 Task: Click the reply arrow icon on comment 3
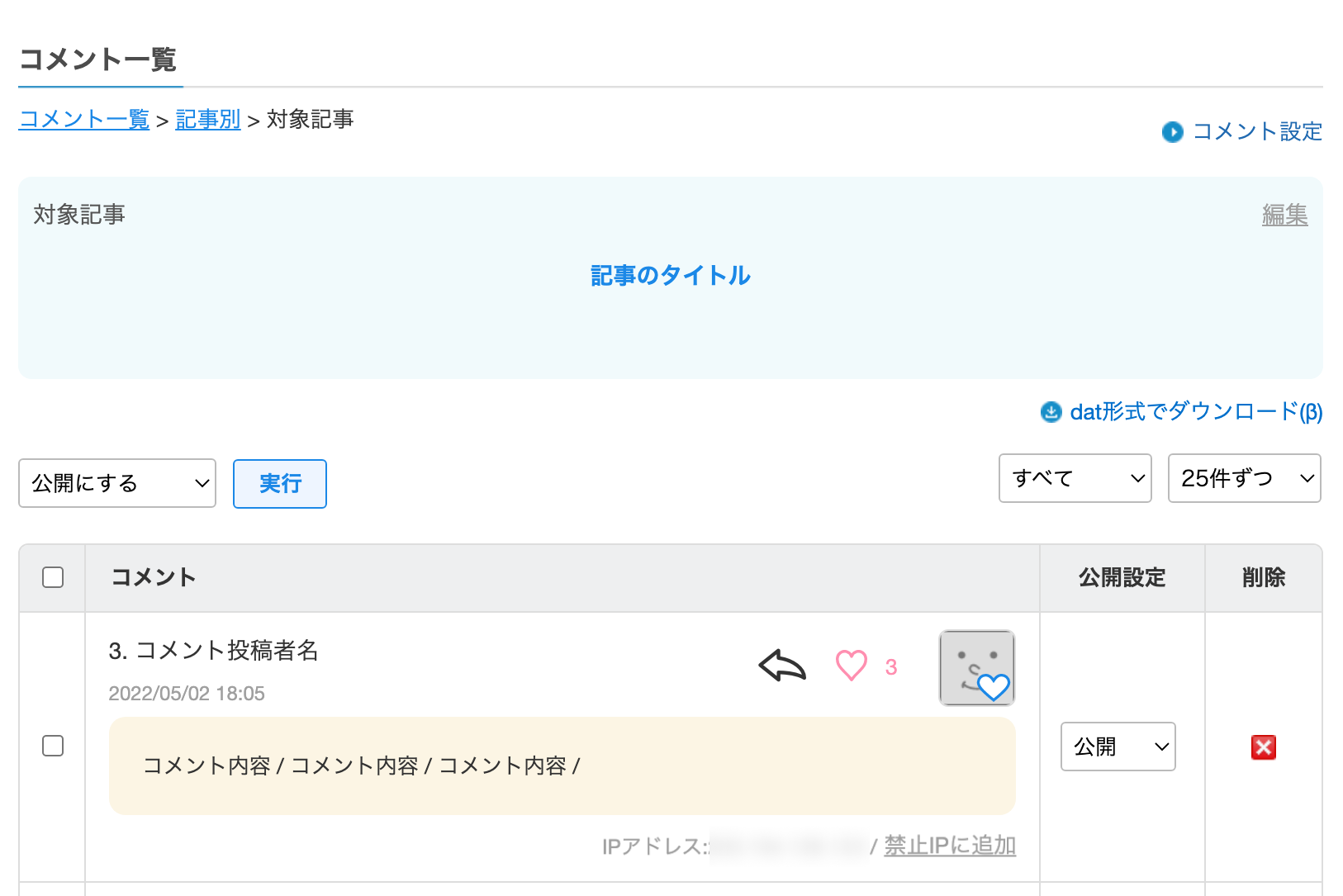[782, 666]
